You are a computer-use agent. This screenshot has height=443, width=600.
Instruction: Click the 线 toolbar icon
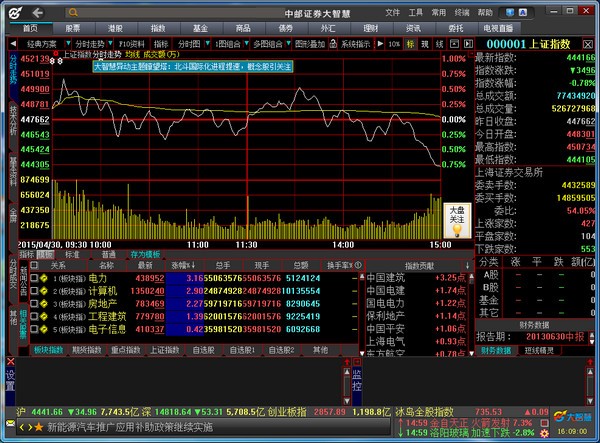pyautogui.click(x=440, y=44)
